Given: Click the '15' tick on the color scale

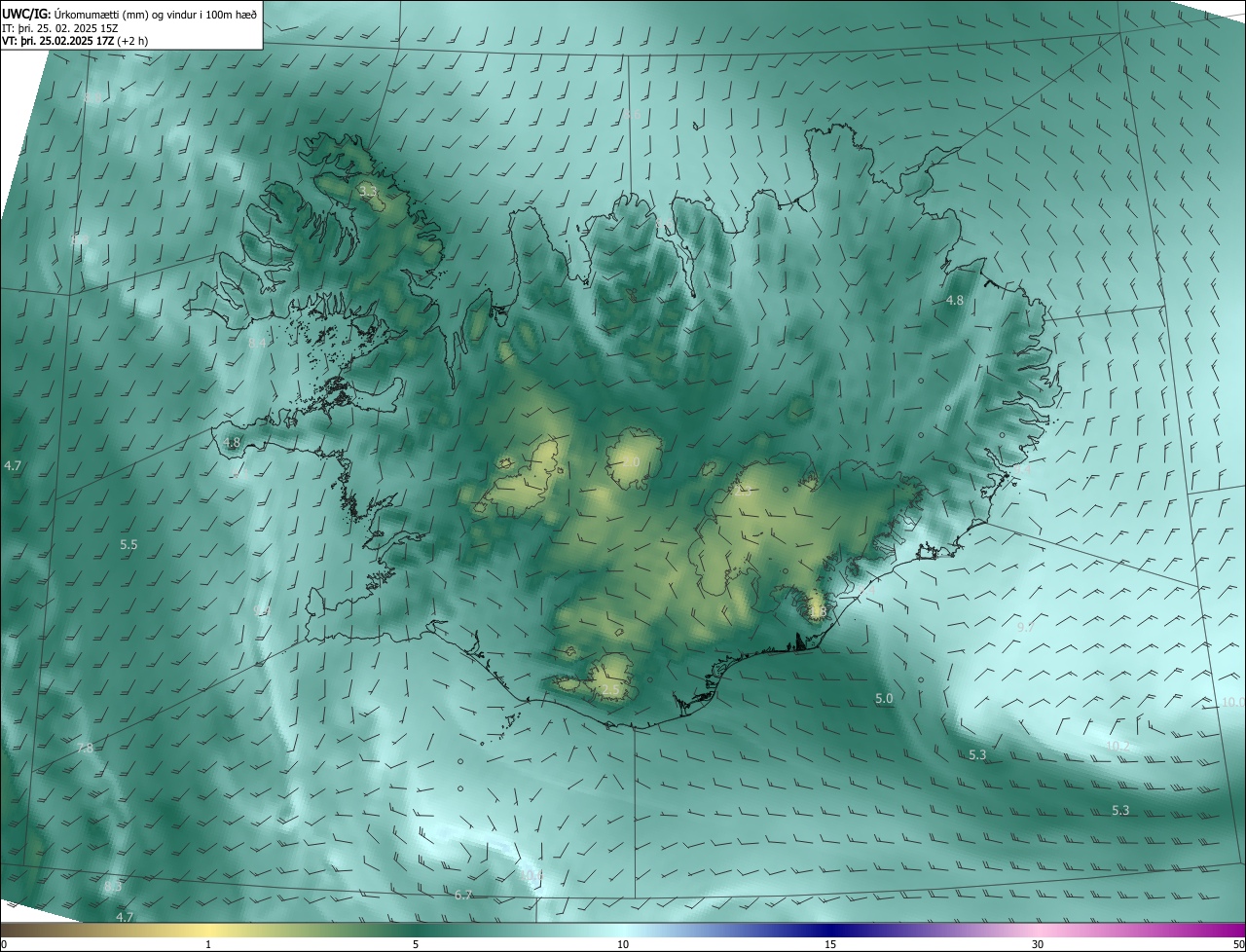Looking at the screenshot, I should (830, 944).
